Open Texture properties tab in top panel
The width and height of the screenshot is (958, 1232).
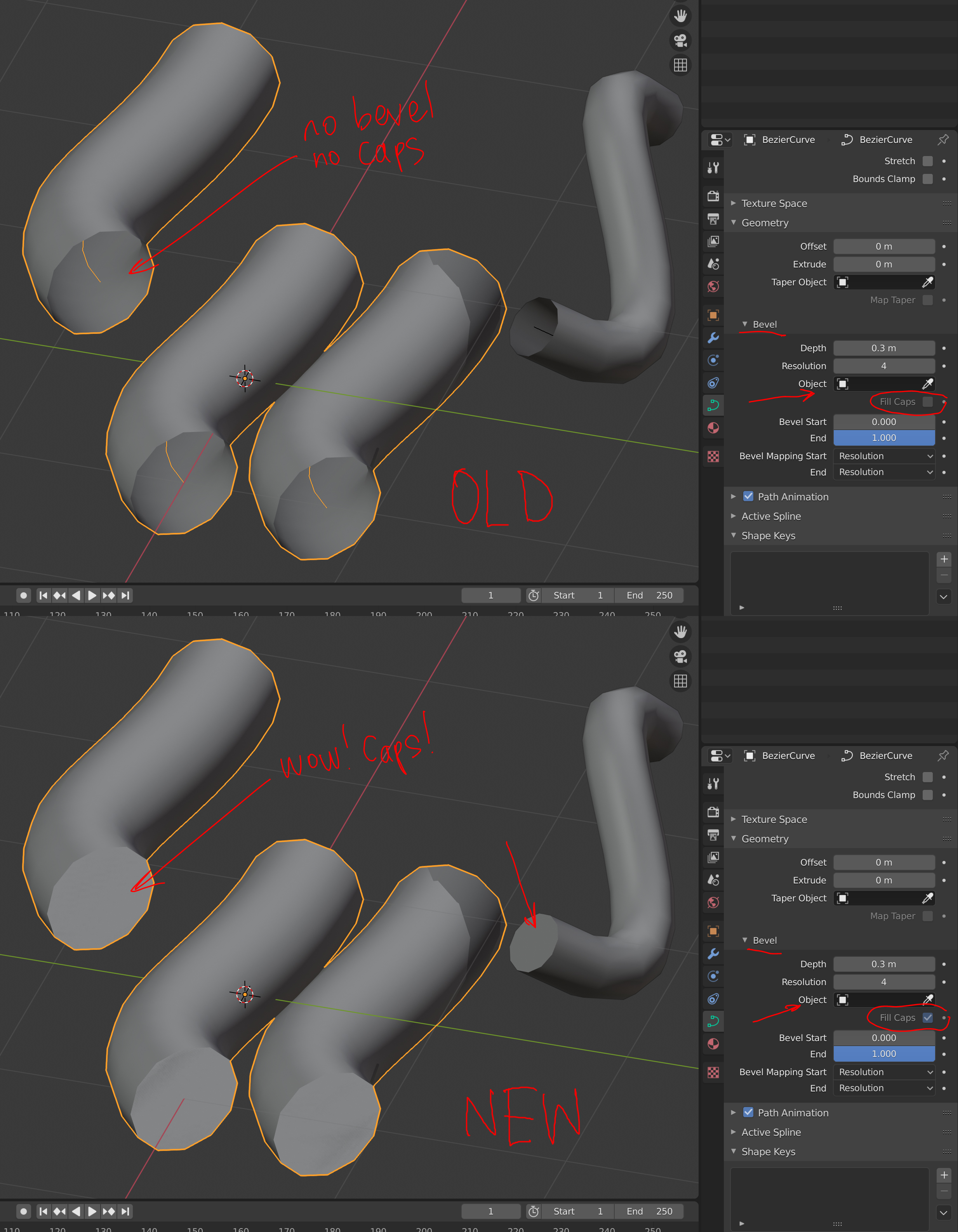pos(713,456)
